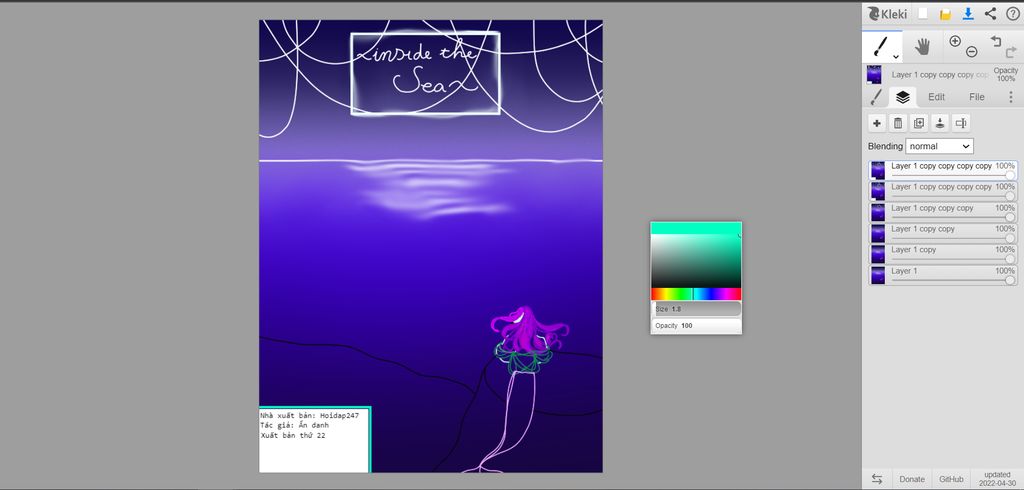
Task: Open an image using the yellow folder icon
Action: pyautogui.click(x=945, y=14)
